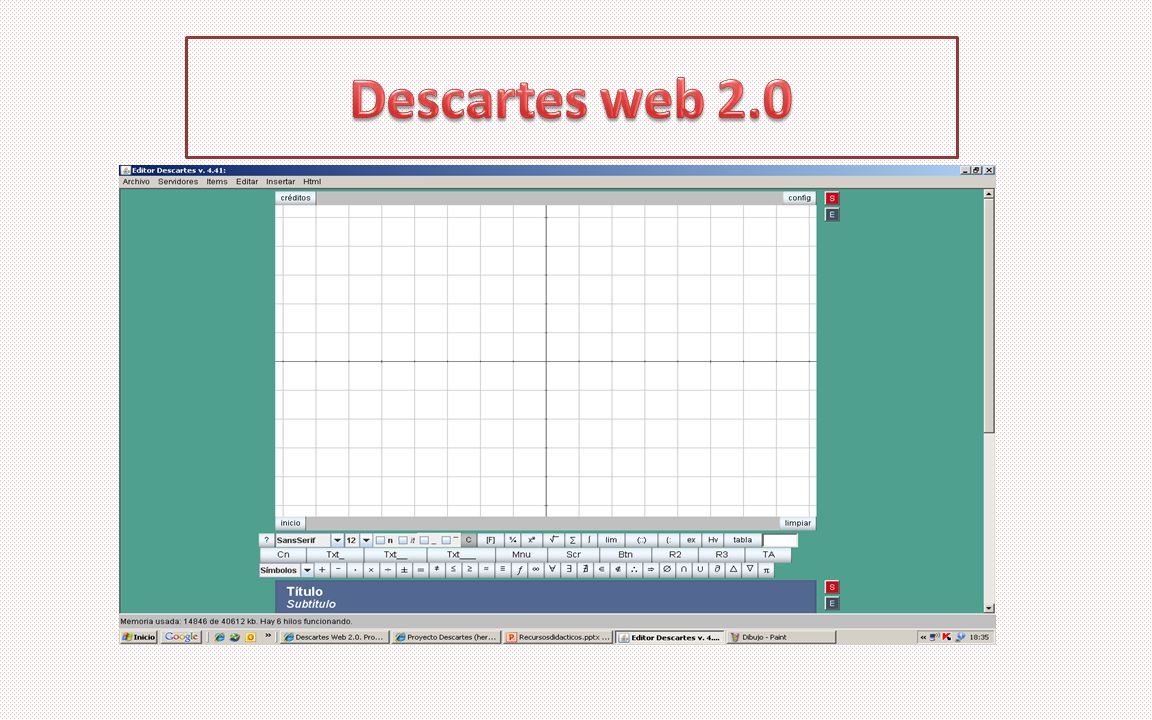Insert the pi π symbol

[x=766, y=569]
